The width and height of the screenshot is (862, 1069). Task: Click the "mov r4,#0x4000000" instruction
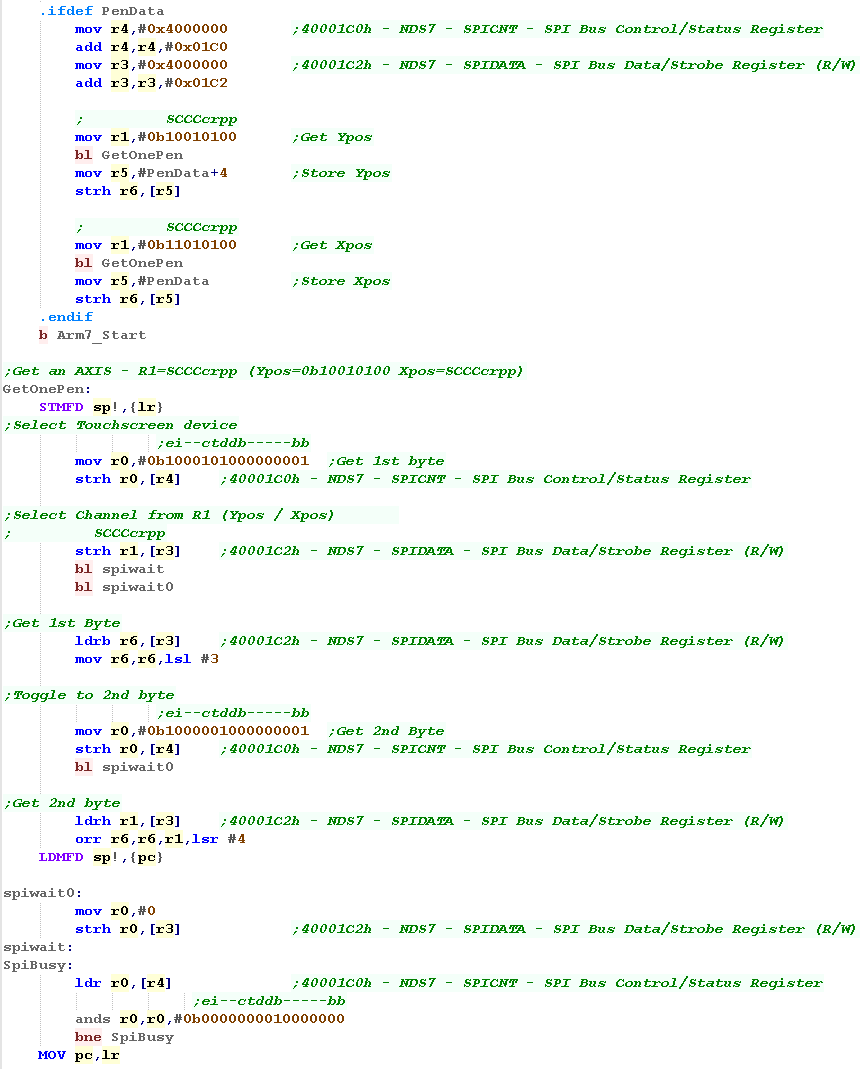[151, 29]
